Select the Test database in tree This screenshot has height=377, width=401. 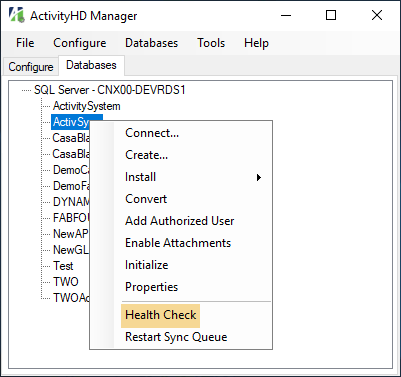coord(63,266)
